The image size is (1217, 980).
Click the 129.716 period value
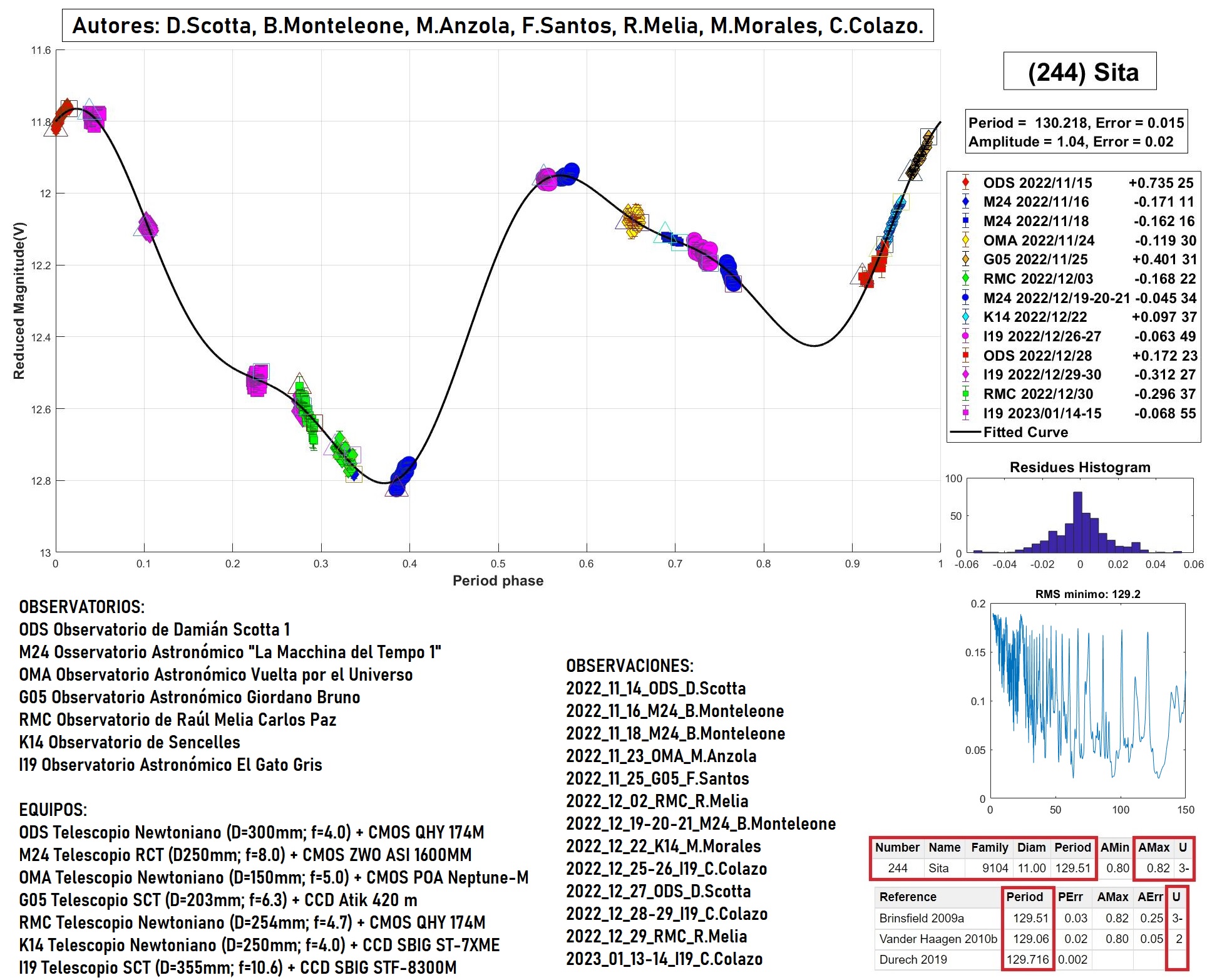coord(1027,959)
